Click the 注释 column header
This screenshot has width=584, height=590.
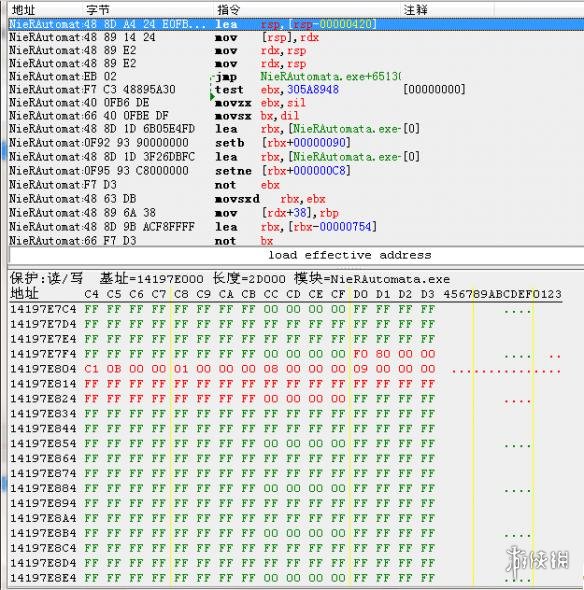pos(415,10)
